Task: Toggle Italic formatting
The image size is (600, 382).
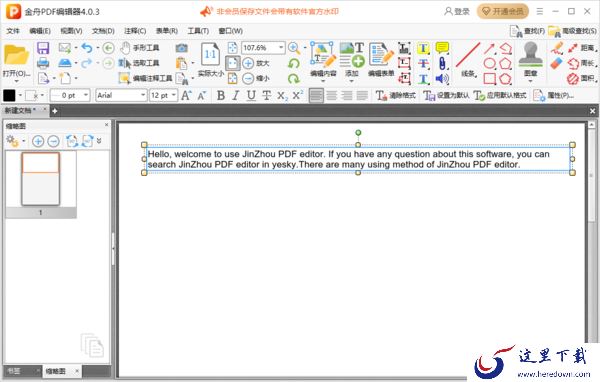Action: click(x=236, y=95)
